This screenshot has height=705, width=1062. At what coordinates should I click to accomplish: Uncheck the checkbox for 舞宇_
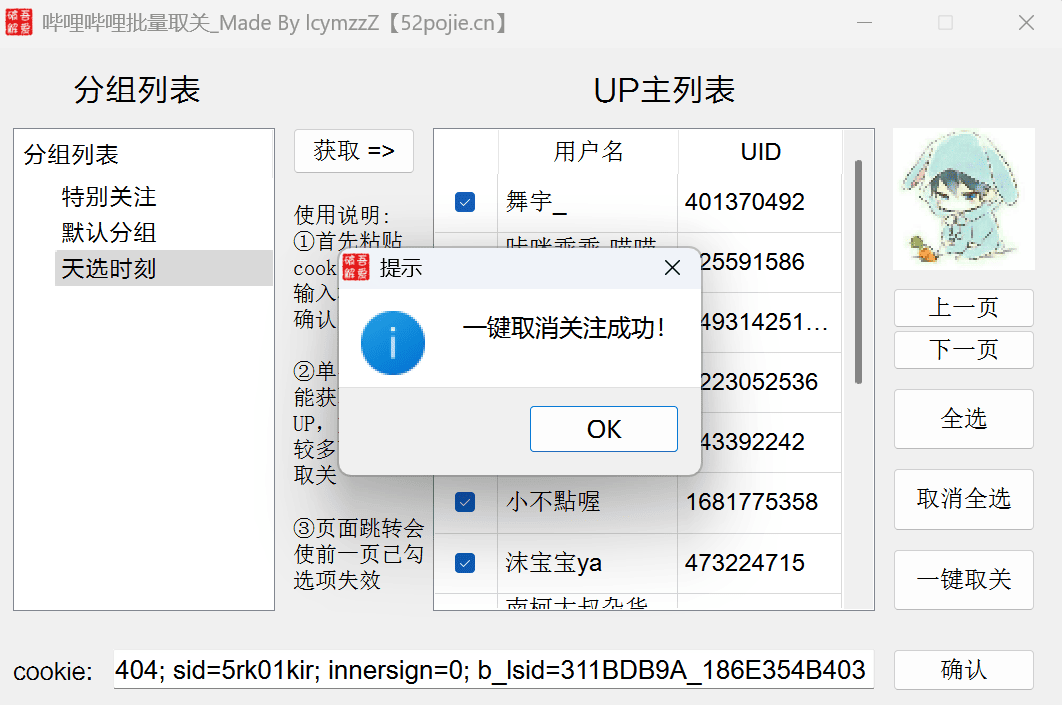point(465,202)
